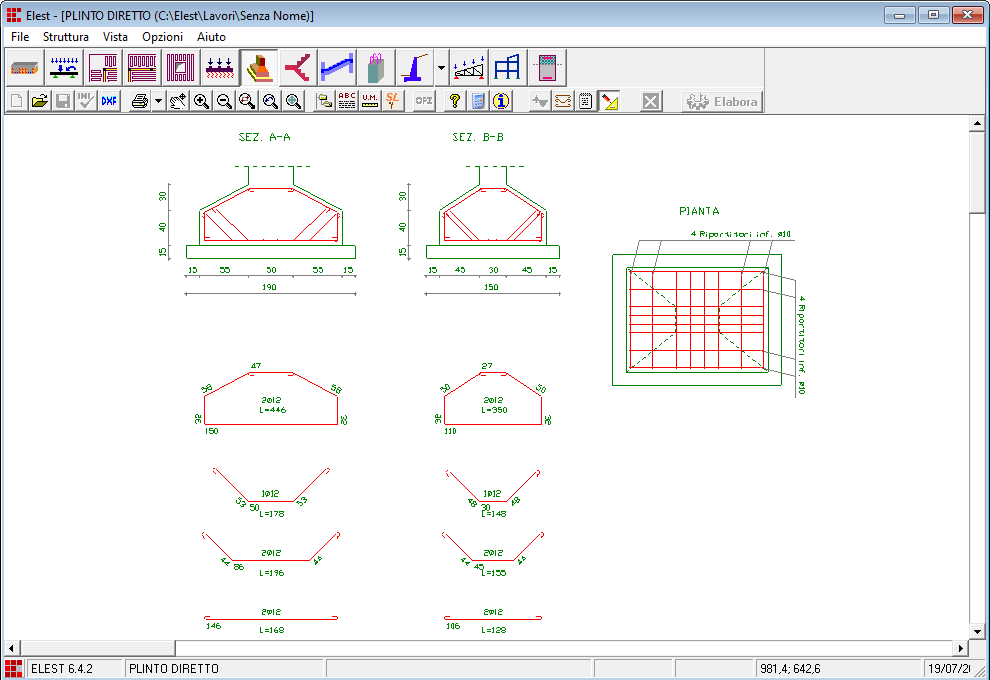The width and height of the screenshot is (990, 680).
Task: Click the vertical scrollbar down arrow
Action: pos(977,633)
